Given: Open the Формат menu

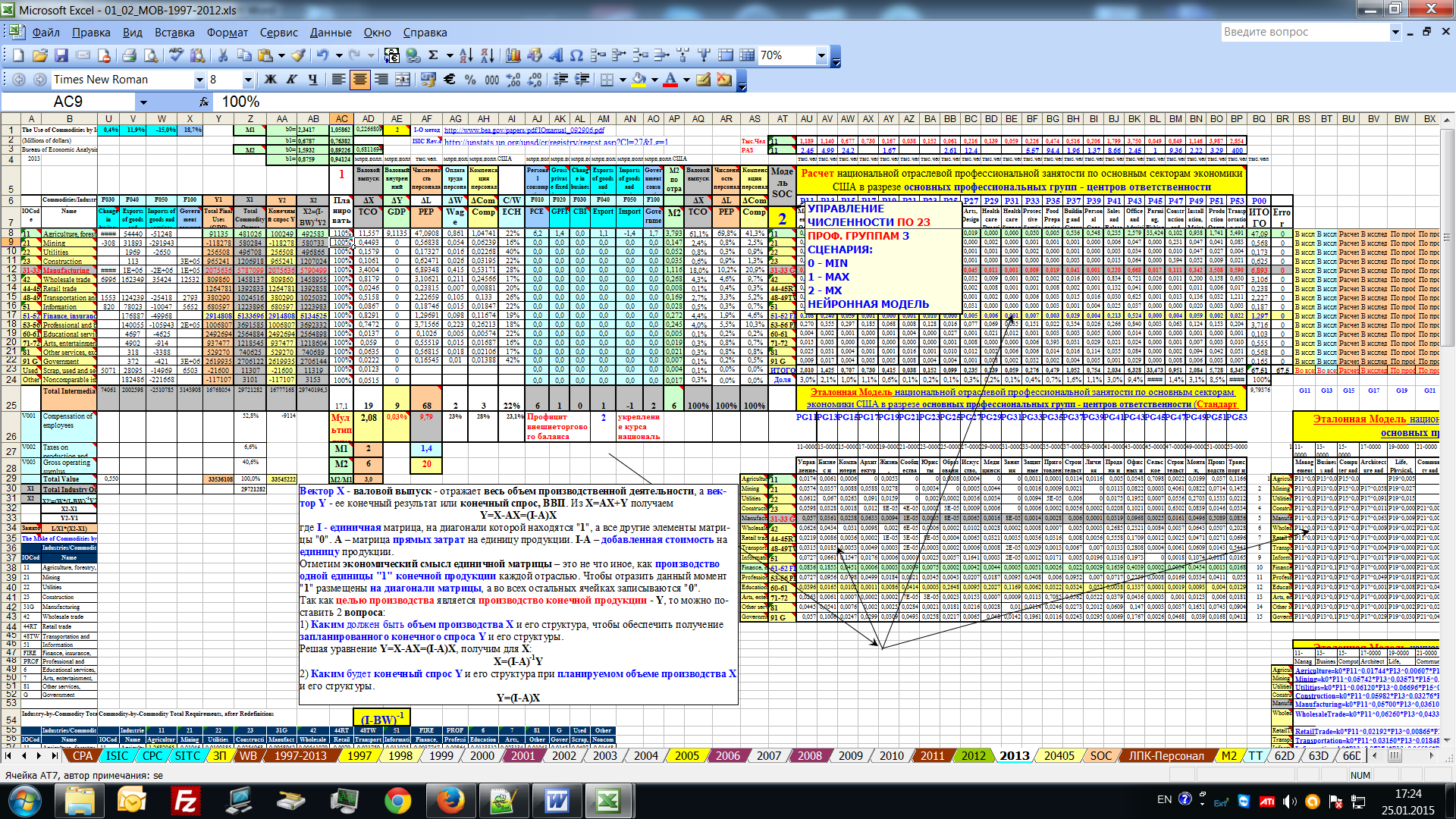Looking at the screenshot, I should 227,32.
